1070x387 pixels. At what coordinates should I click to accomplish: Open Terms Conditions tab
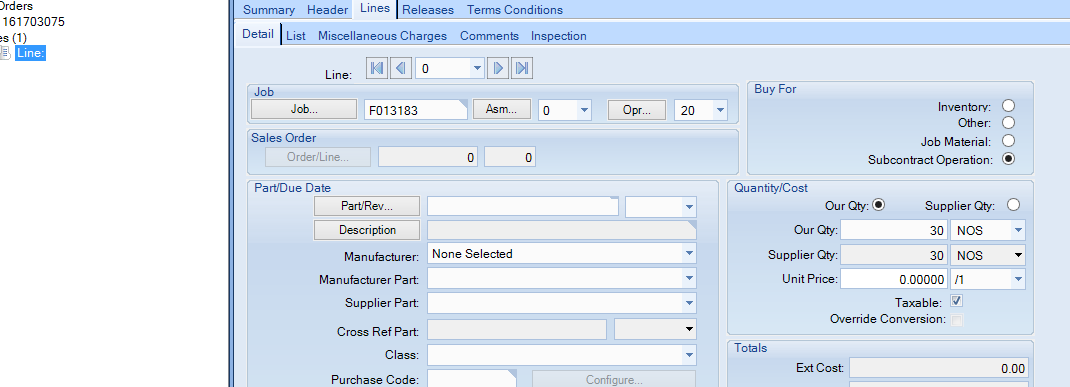click(x=515, y=10)
